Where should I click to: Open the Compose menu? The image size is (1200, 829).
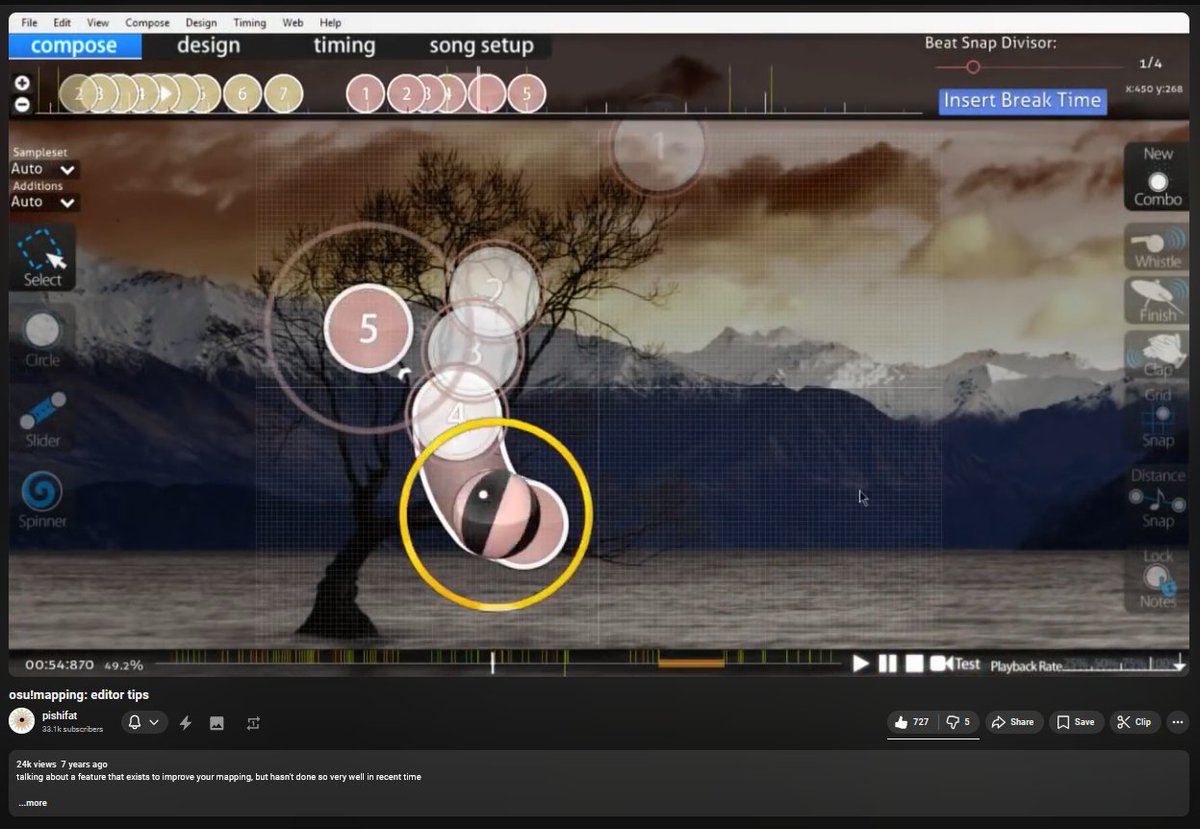147,22
